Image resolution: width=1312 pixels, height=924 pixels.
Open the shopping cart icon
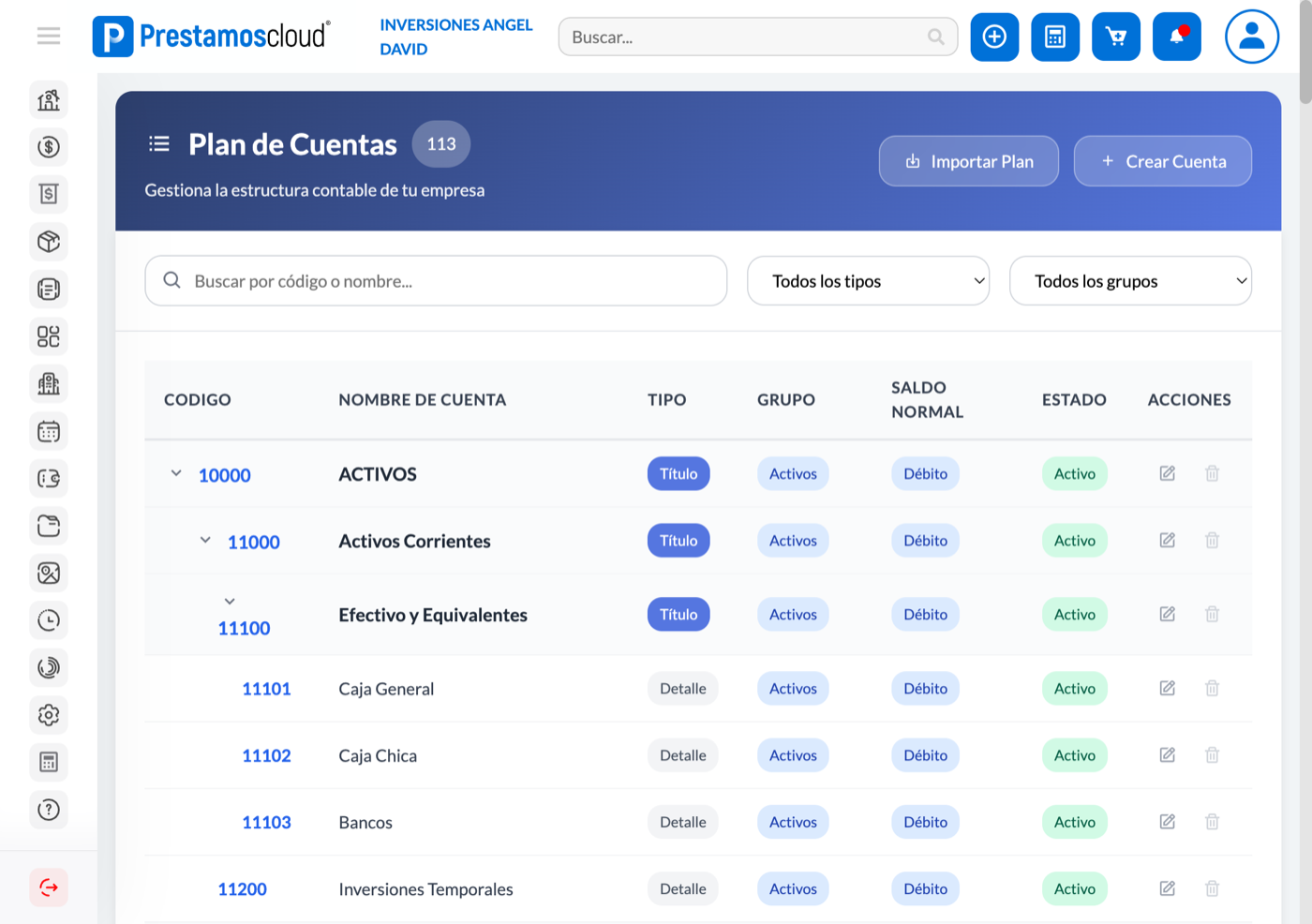point(1116,37)
